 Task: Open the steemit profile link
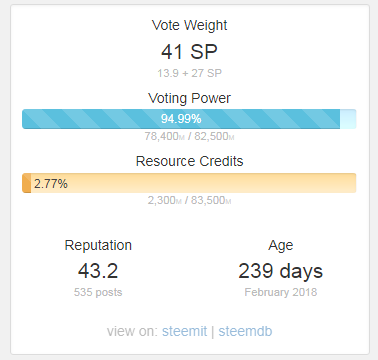[x=184, y=331]
